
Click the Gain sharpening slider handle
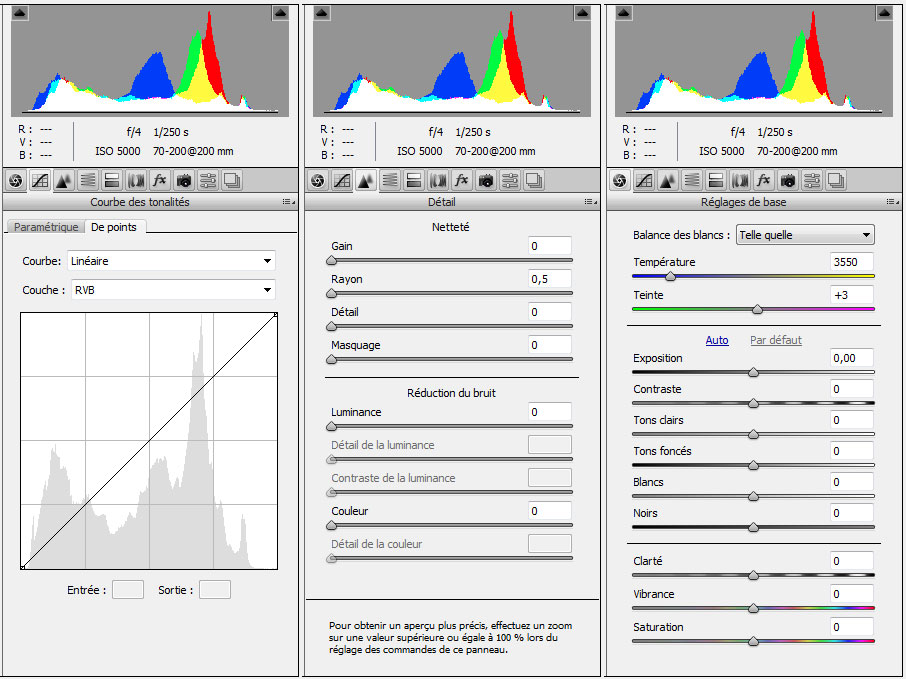point(332,261)
